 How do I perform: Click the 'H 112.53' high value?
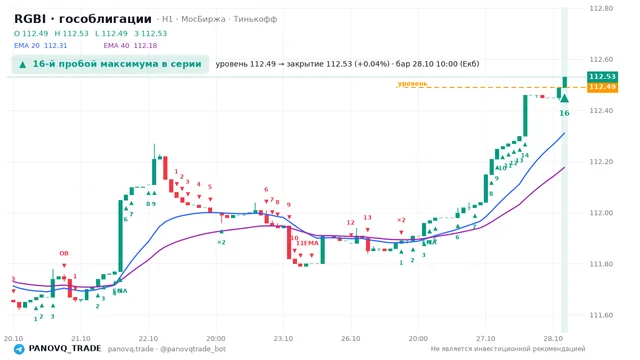(71, 33)
